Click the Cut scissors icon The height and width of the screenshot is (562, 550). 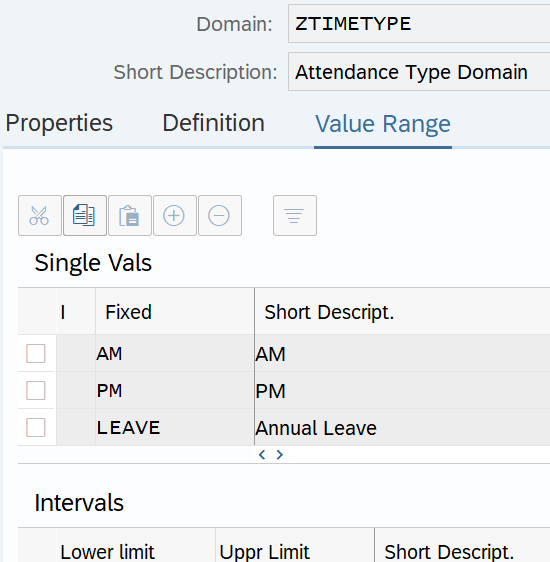[40, 215]
